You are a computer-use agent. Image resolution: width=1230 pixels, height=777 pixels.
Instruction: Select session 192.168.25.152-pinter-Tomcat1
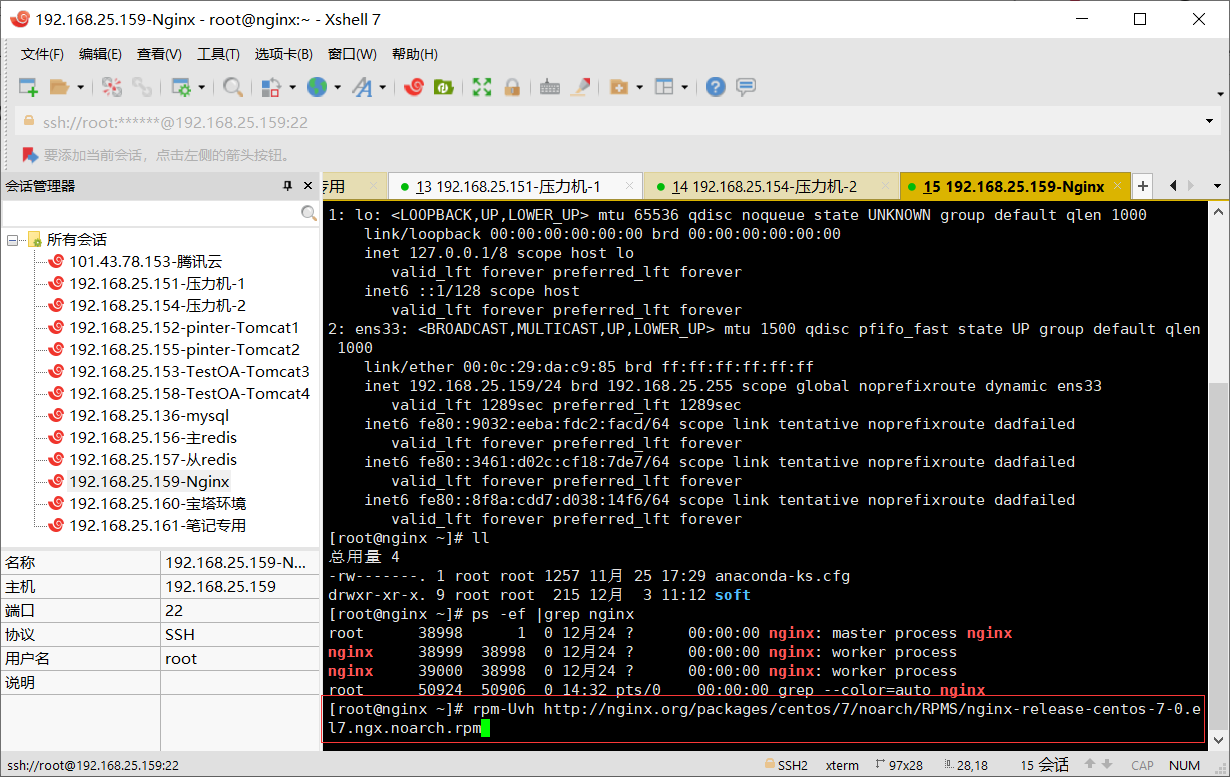184,328
